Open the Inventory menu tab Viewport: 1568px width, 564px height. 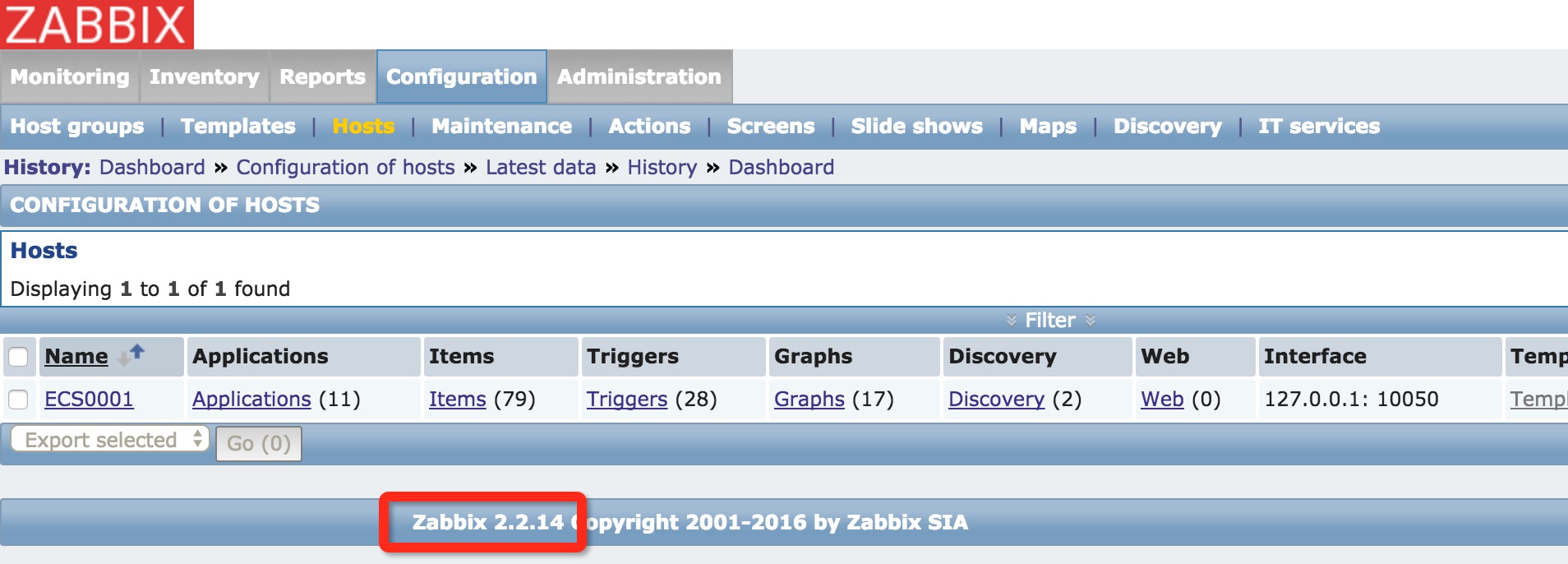click(x=205, y=76)
